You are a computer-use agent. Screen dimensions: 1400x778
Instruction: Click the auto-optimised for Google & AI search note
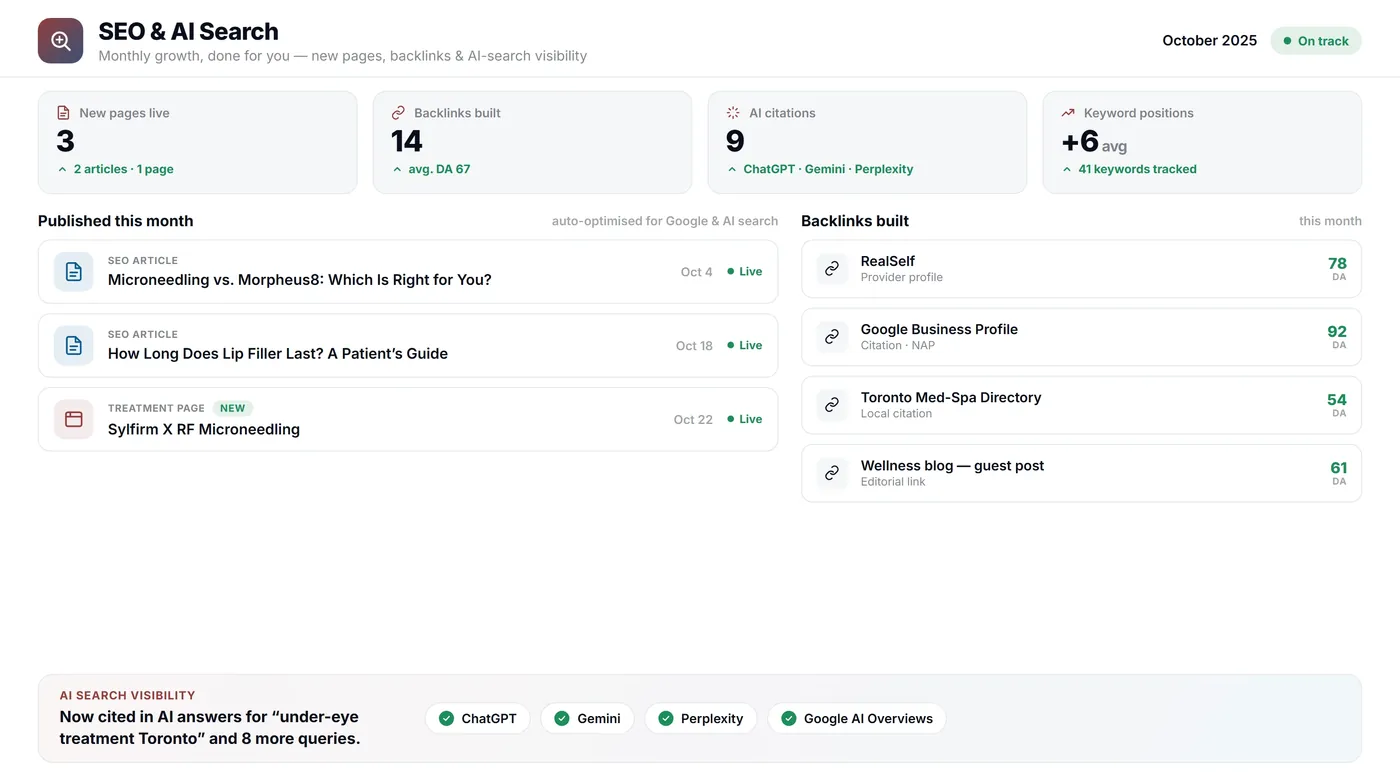click(665, 221)
